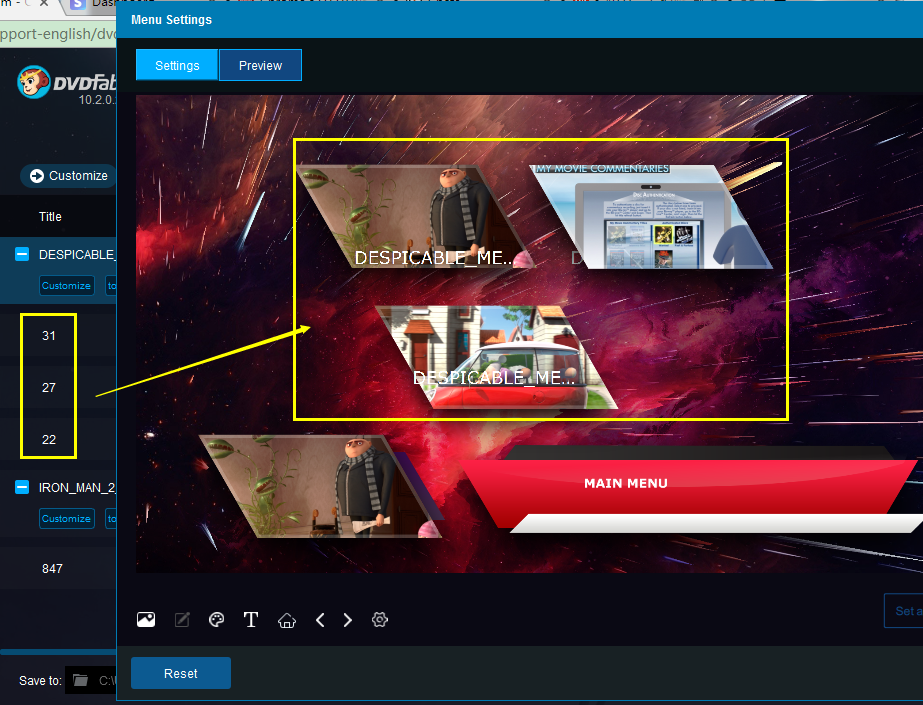Collapse the DESPICABLE_ME title group
The width and height of the screenshot is (923, 705).
point(22,254)
